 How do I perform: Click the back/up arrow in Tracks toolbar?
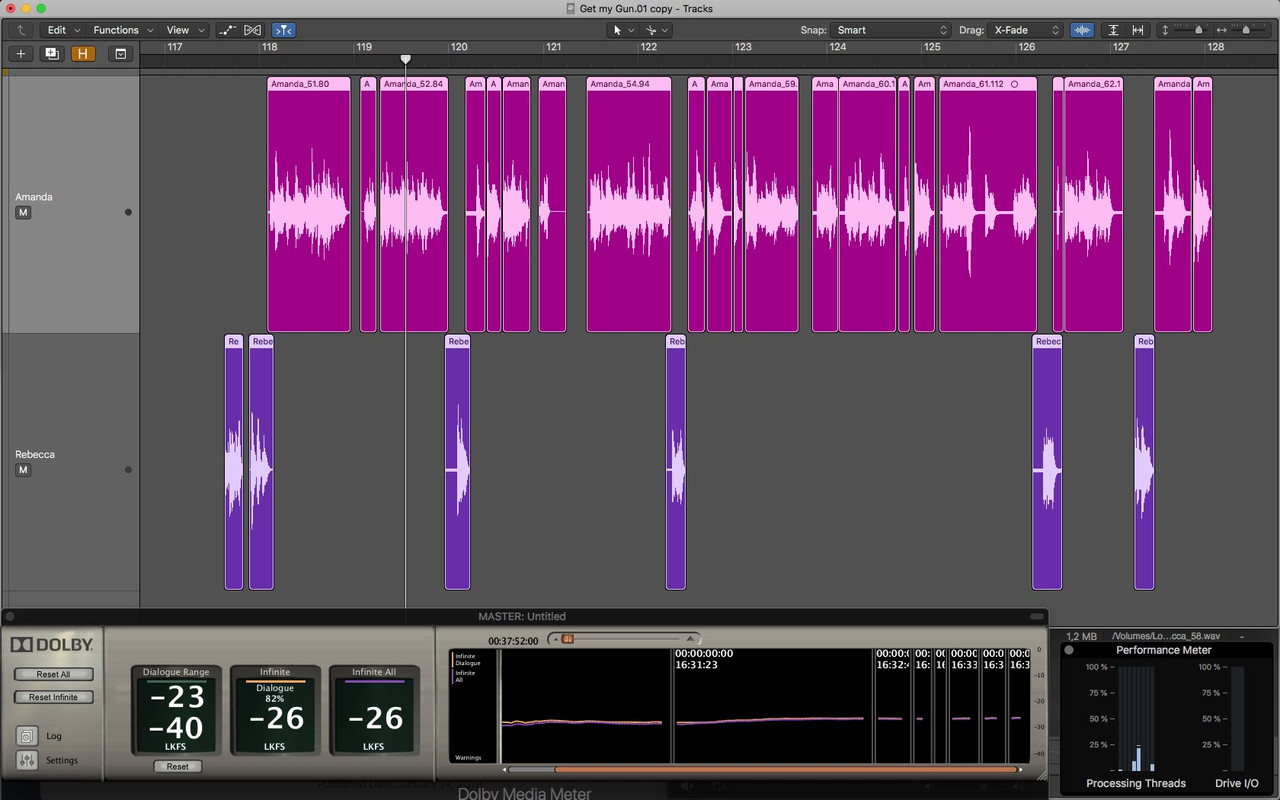click(x=20, y=30)
